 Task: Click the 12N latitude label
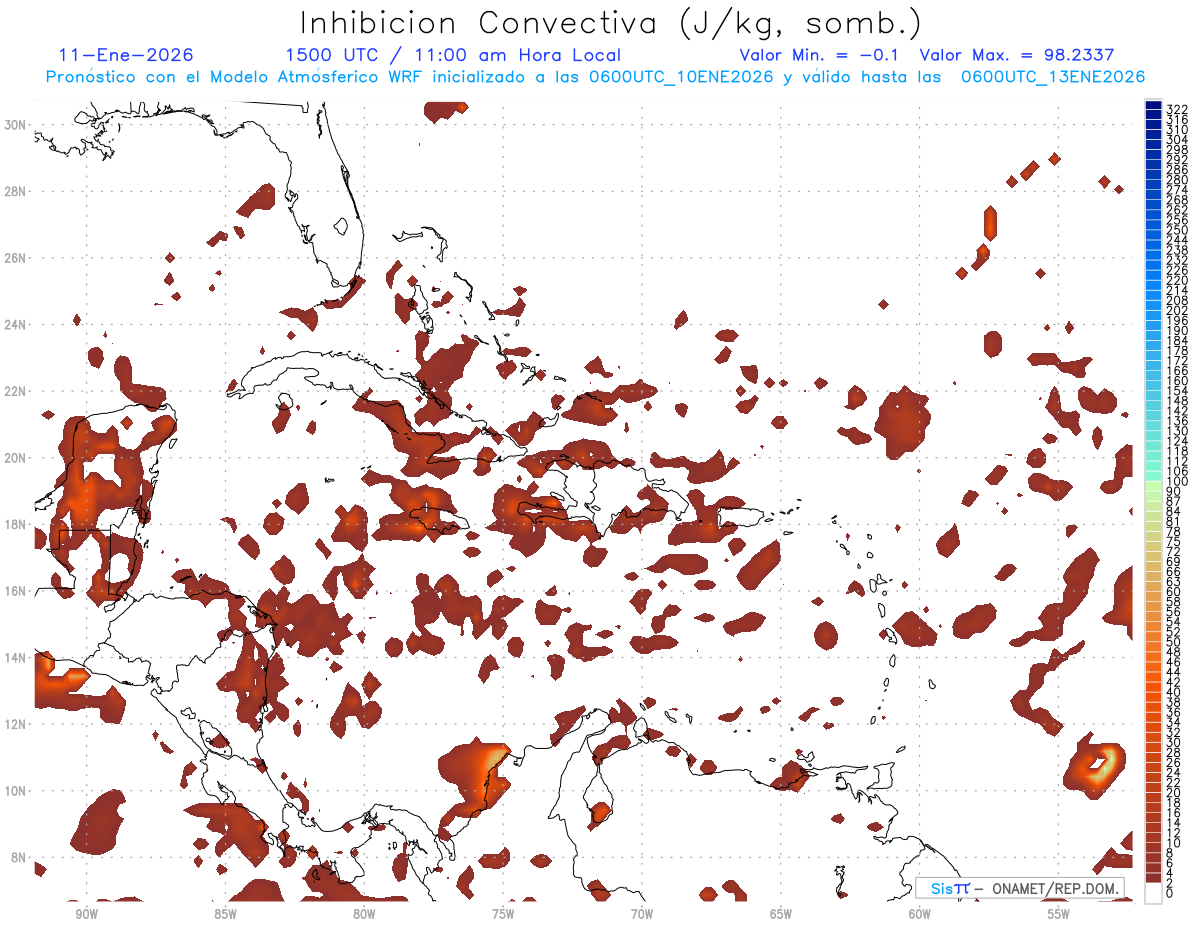(x=17, y=723)
